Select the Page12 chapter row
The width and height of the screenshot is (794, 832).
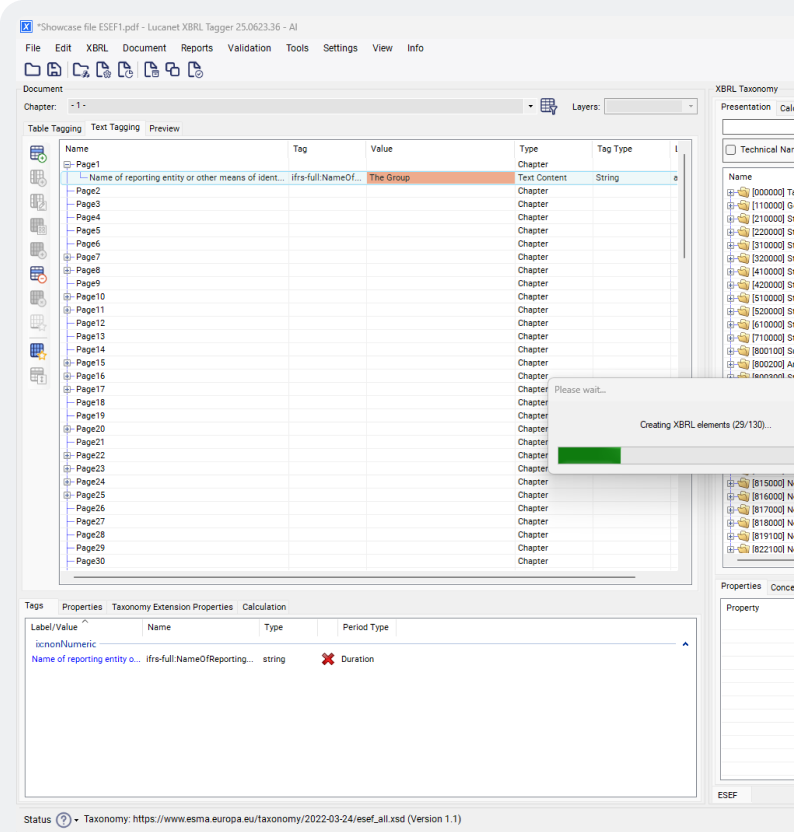click(90, 323)
